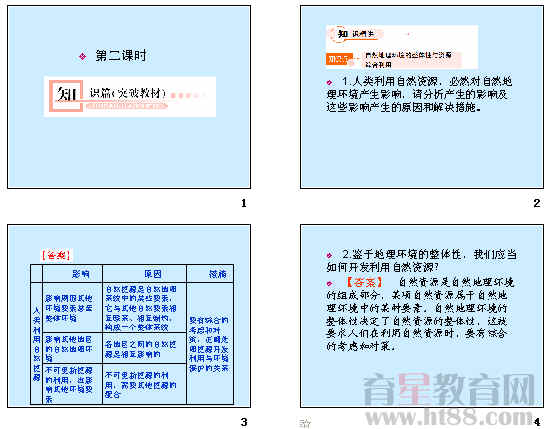Screen dimensions: 550x429
Task: Click the 措施 column header in table
Action: [x=217, y=274]
